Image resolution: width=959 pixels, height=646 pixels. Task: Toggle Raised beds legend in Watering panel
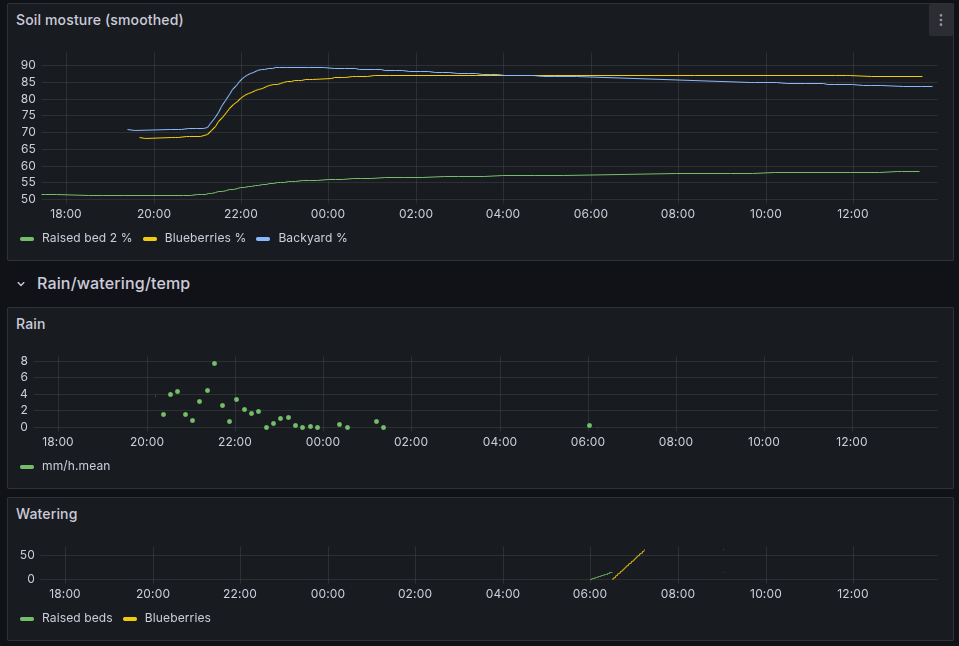tap(77, 618)
